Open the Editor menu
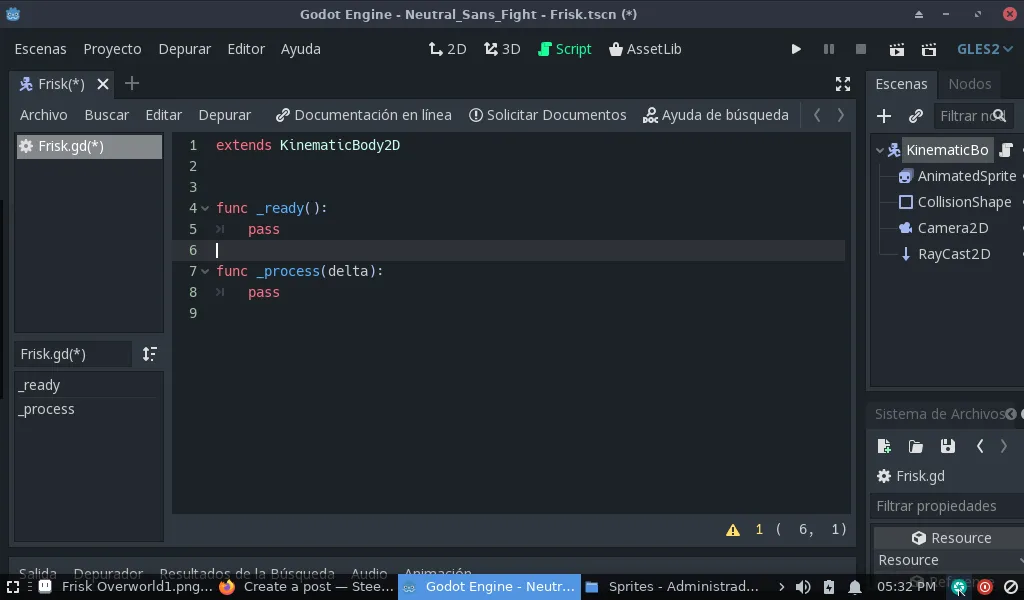The height and width of the screenshot is (600, 1024). pos(246,49)
